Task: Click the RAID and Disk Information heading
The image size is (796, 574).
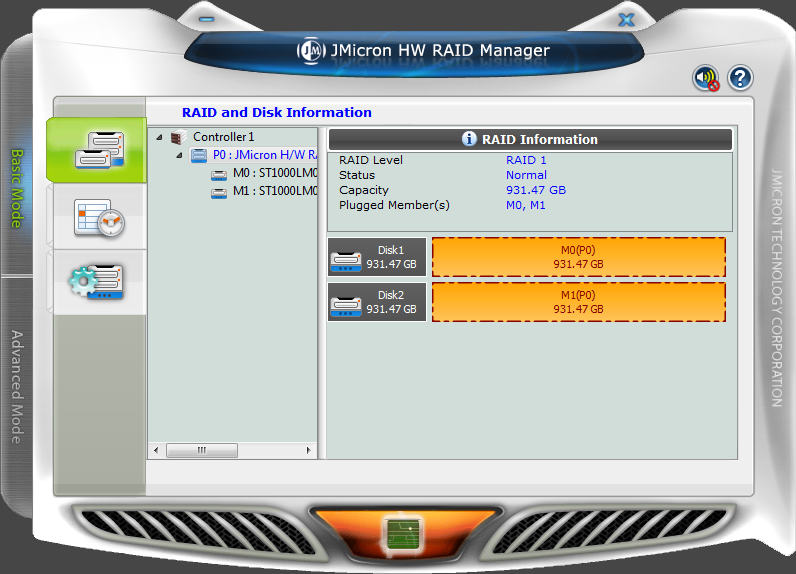Action: pos(277,112)
